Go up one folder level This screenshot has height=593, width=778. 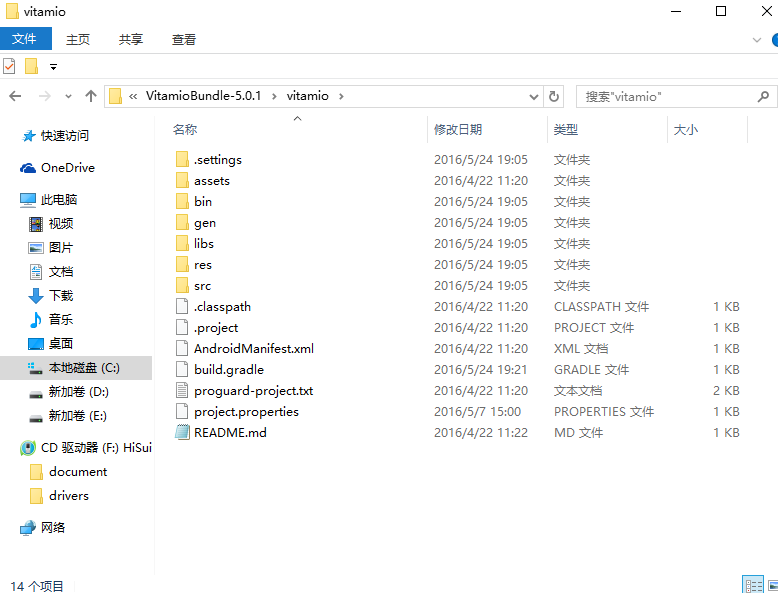point(90,96)
